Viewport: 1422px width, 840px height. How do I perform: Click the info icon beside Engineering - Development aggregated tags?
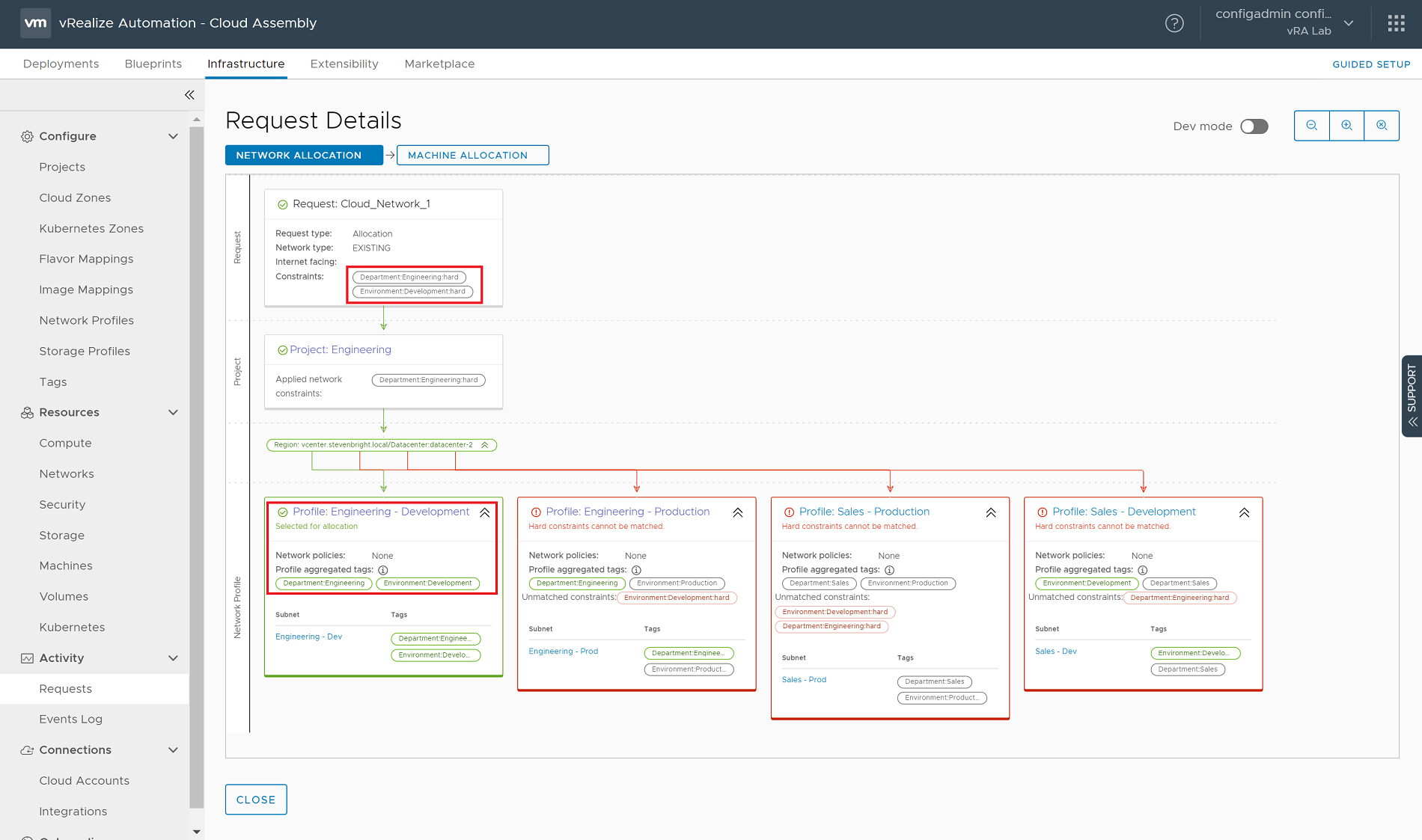click(383, 570)
